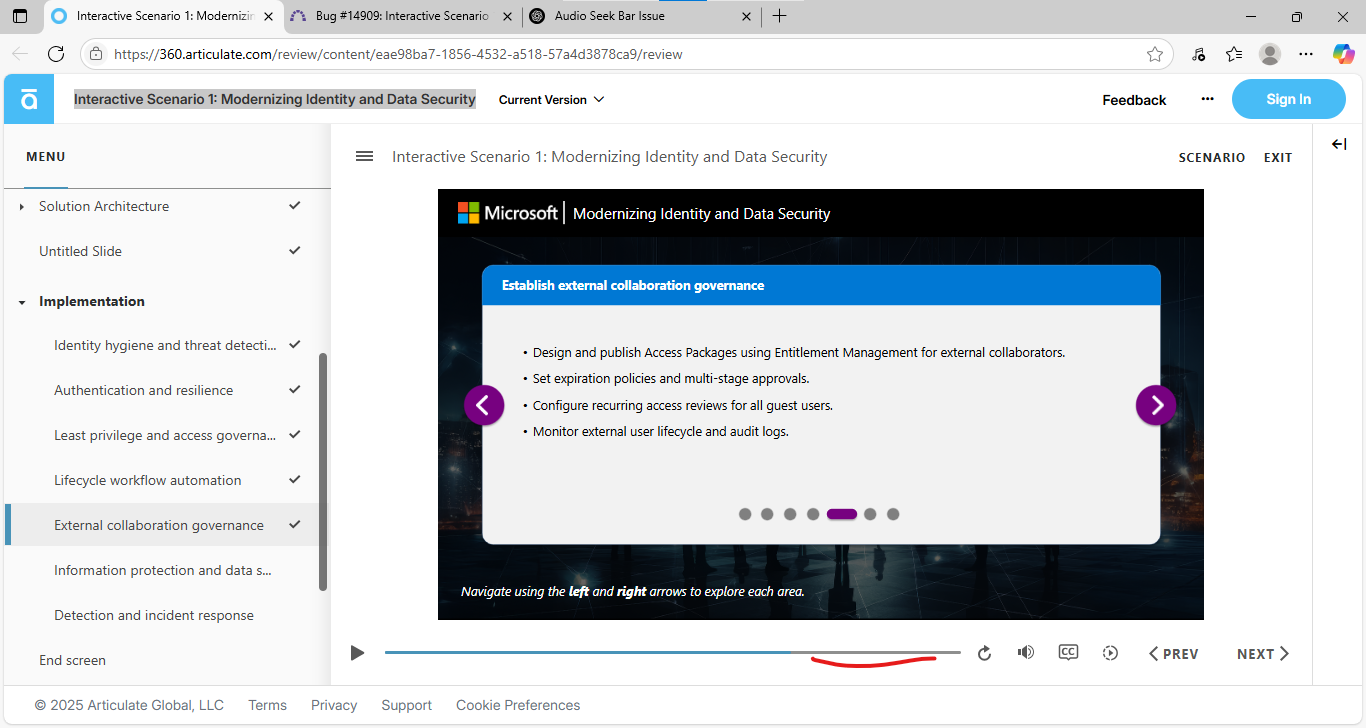Screen dimensions: 1366x728
Task: Click the highlighted course title in header
Action: (x=275, y=99)
